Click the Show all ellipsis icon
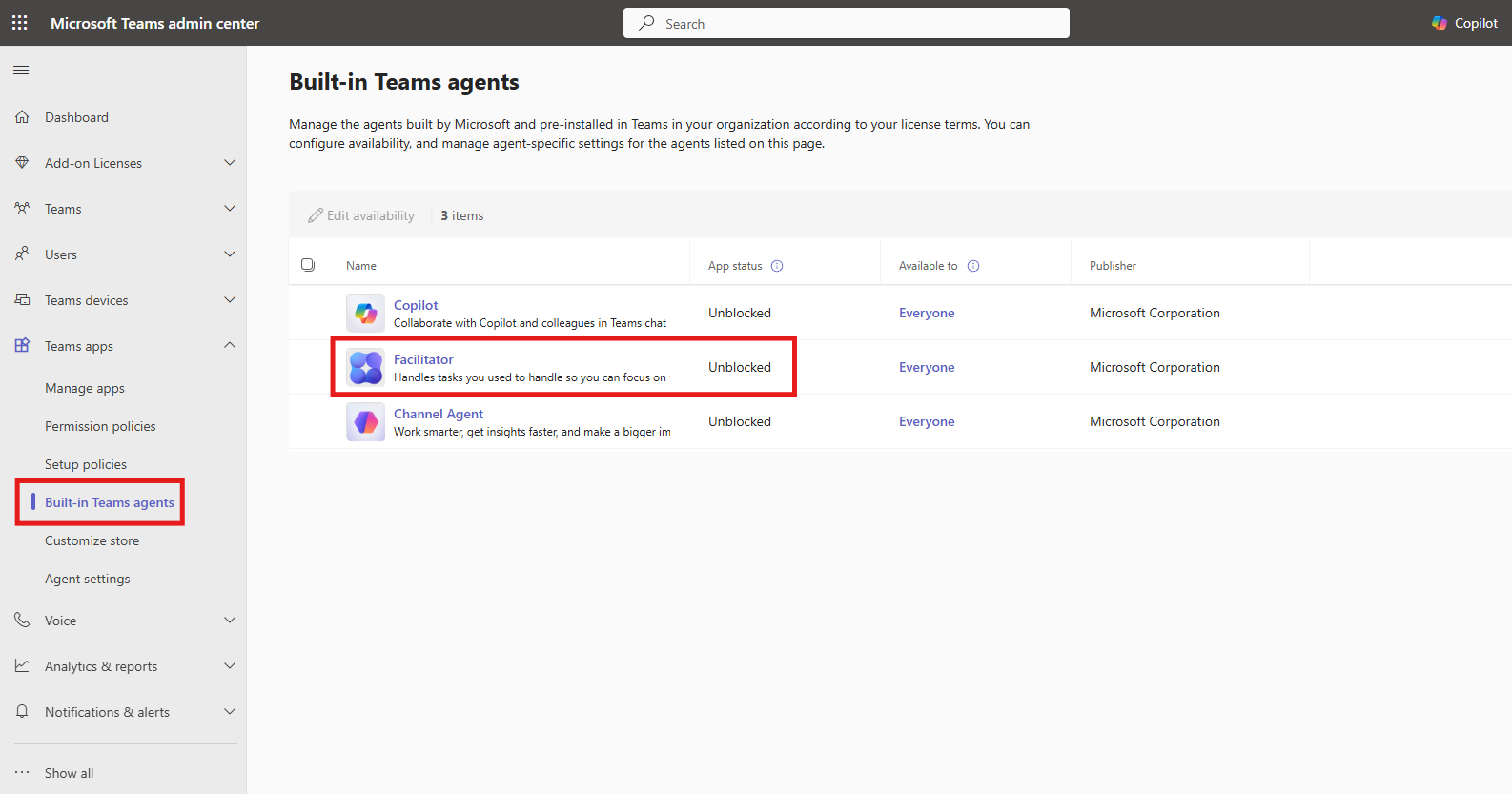This screenshot has height=794, width=1512. pyautogui.click(x=22, y=773)
